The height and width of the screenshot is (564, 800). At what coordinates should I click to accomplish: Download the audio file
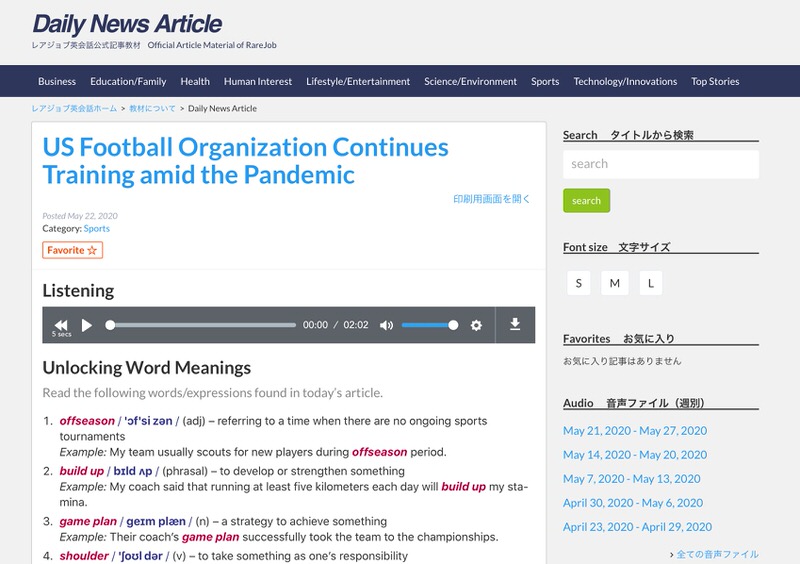(515, 324)
